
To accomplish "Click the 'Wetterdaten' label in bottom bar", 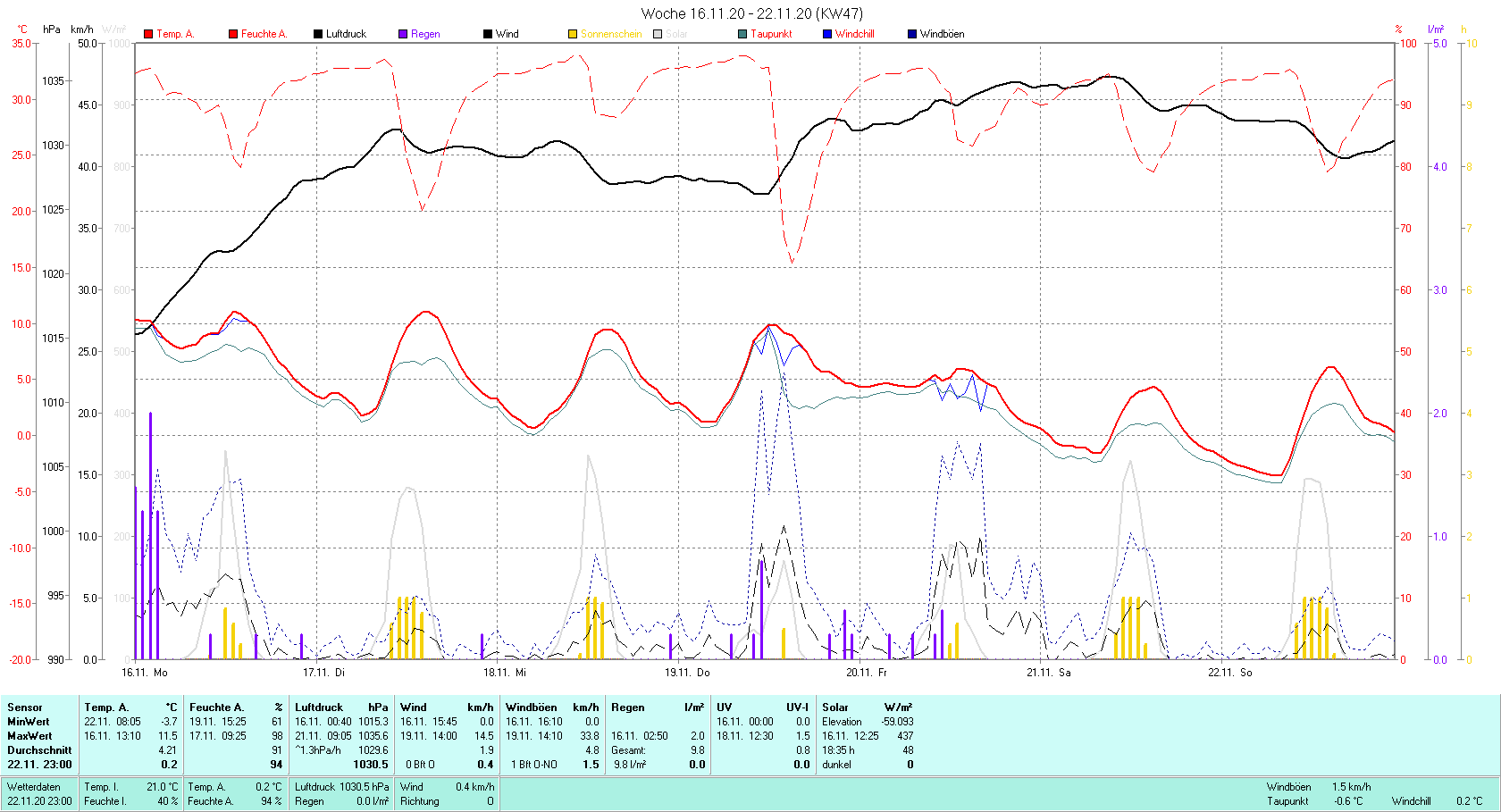I will pos(34,787).
